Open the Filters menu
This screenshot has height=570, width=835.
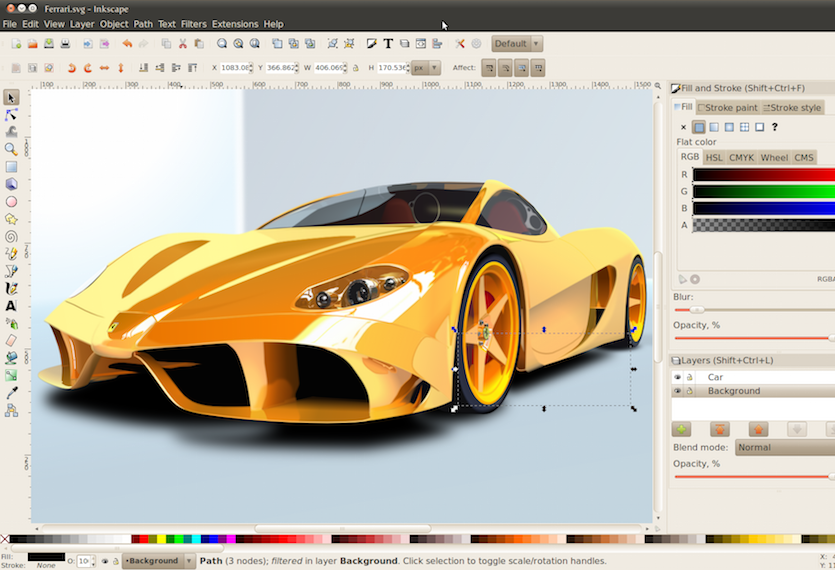(x=193, y=24)
